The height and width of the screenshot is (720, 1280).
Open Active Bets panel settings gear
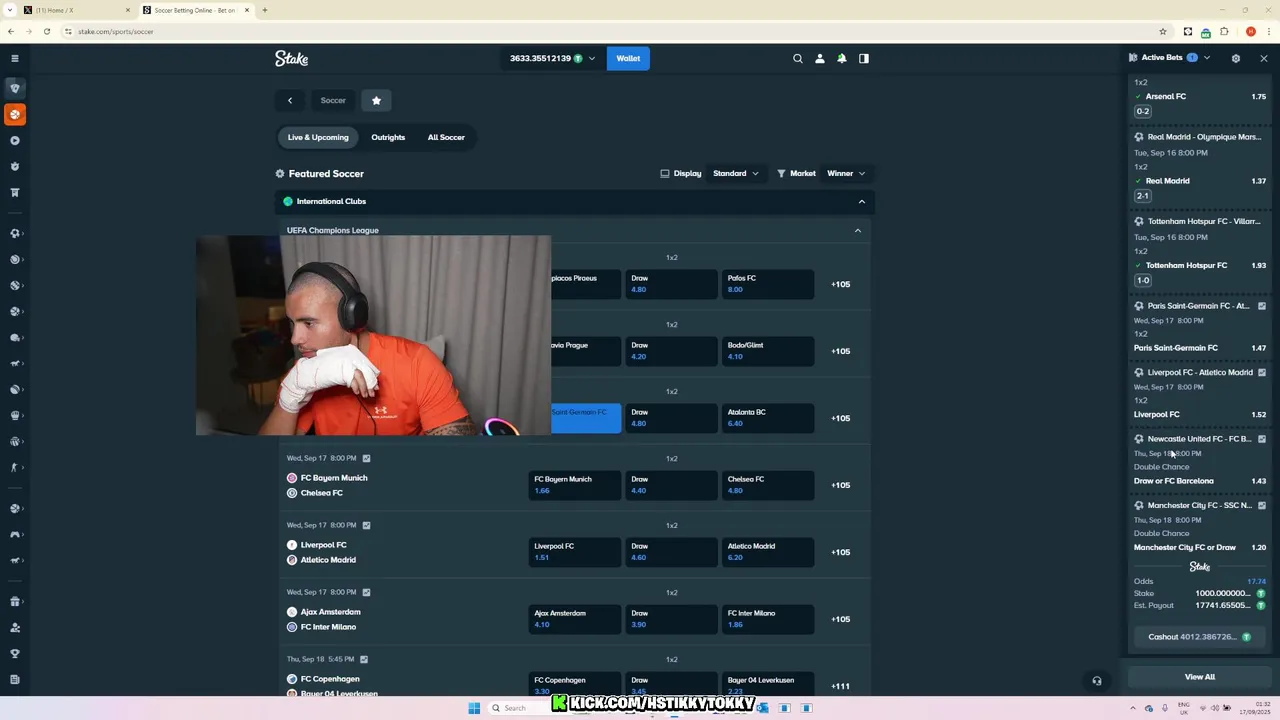click(x=1236, y=58)
